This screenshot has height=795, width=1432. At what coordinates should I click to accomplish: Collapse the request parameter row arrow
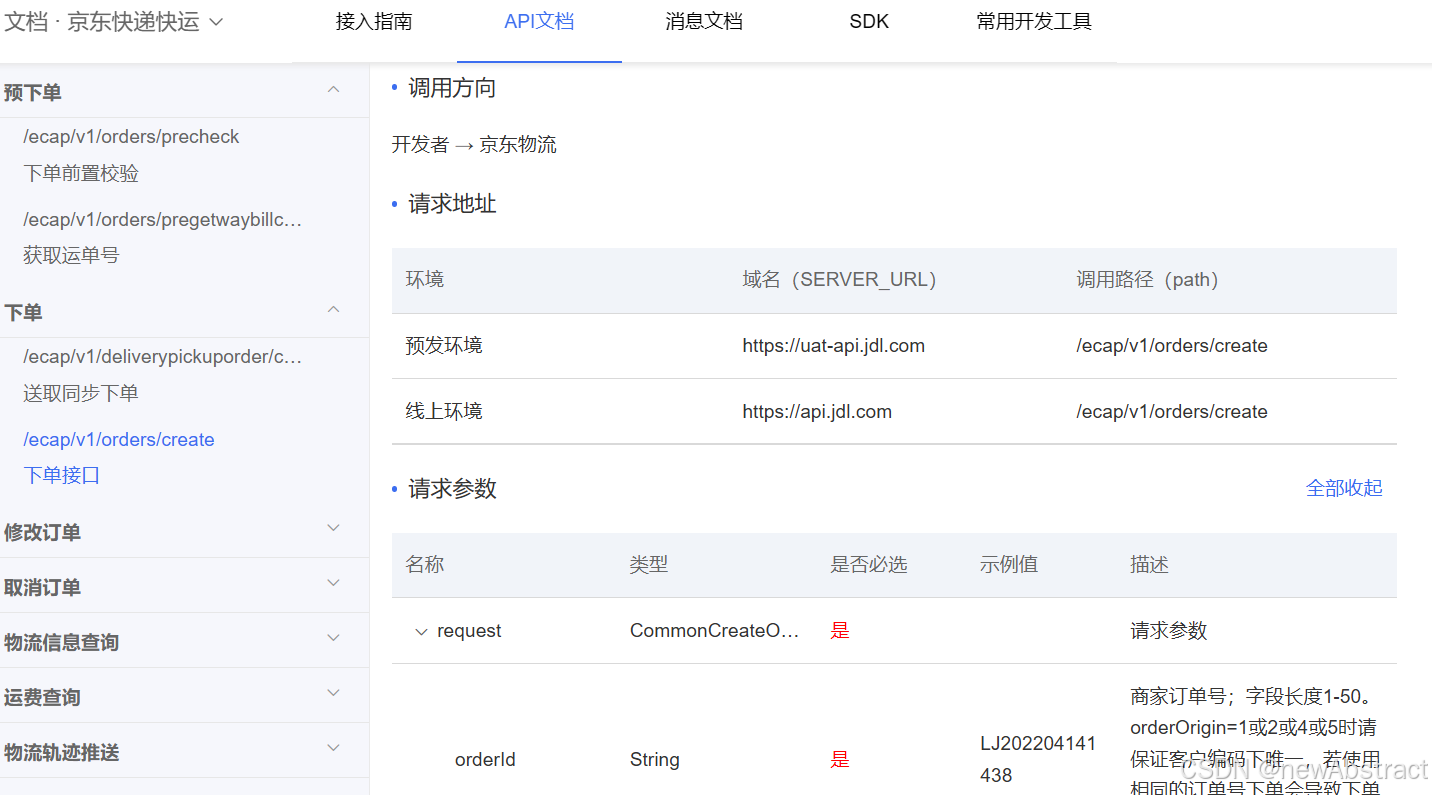pyautogui.click(x=421, y=631)
